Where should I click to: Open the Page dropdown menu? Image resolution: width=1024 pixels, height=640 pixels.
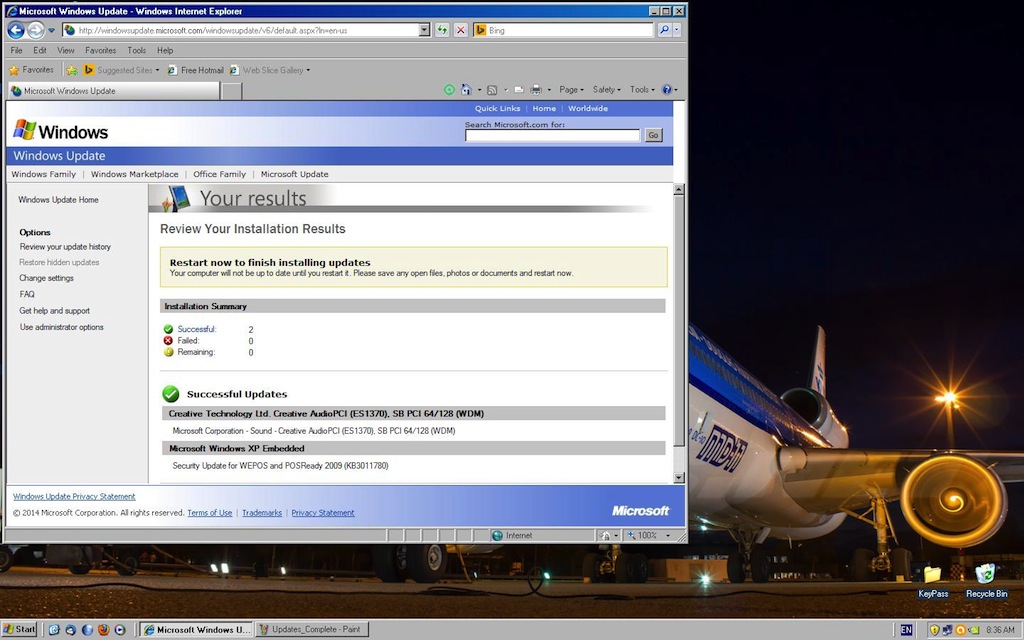point(571,89)
